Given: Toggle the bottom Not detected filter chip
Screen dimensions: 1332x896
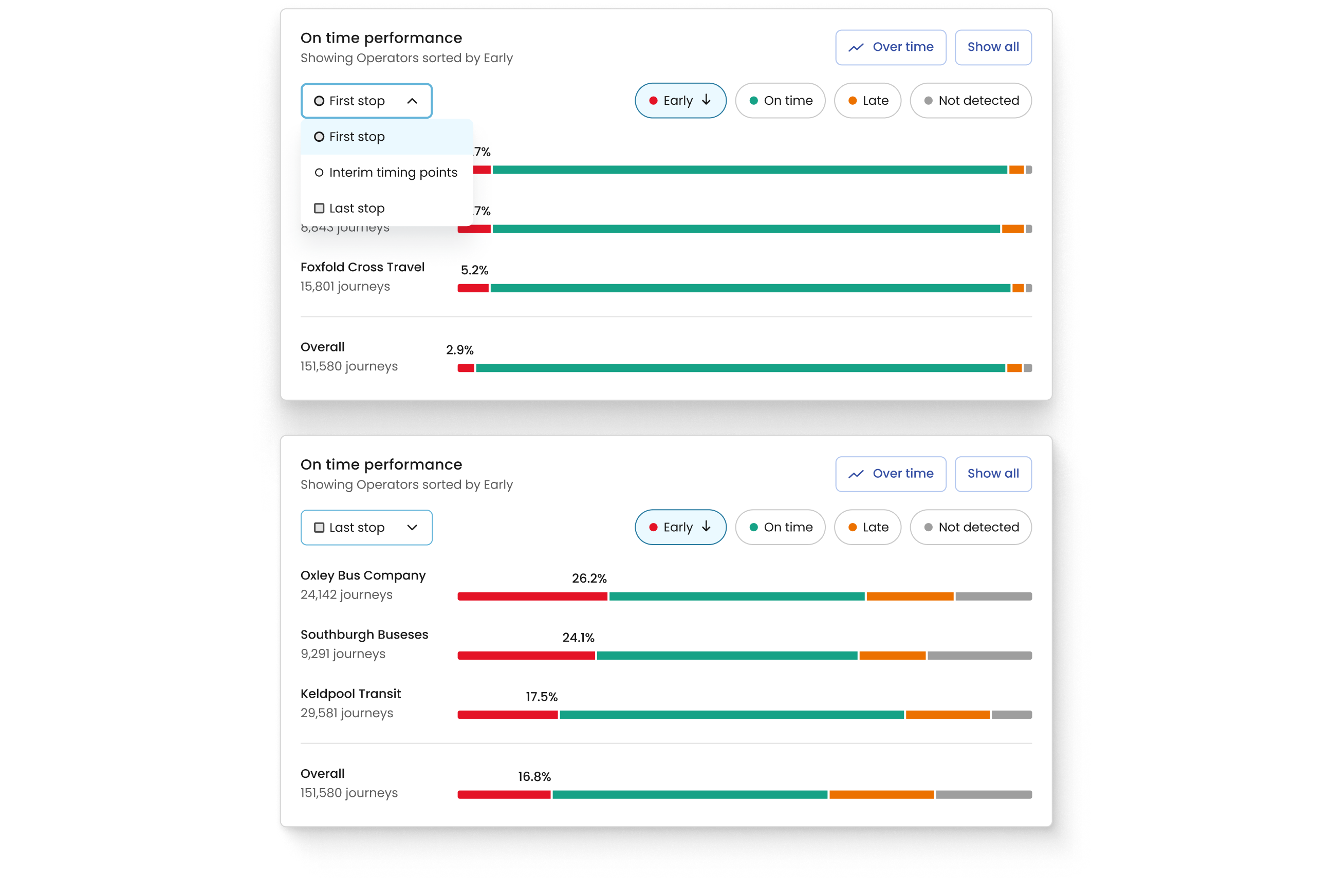Looking at the screenshot, I should [970, 527].
